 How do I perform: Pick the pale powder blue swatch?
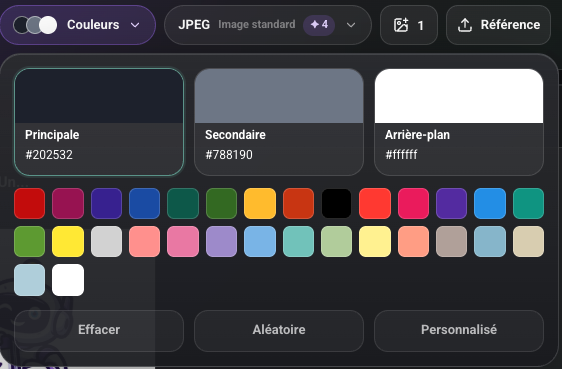point(30,280)
